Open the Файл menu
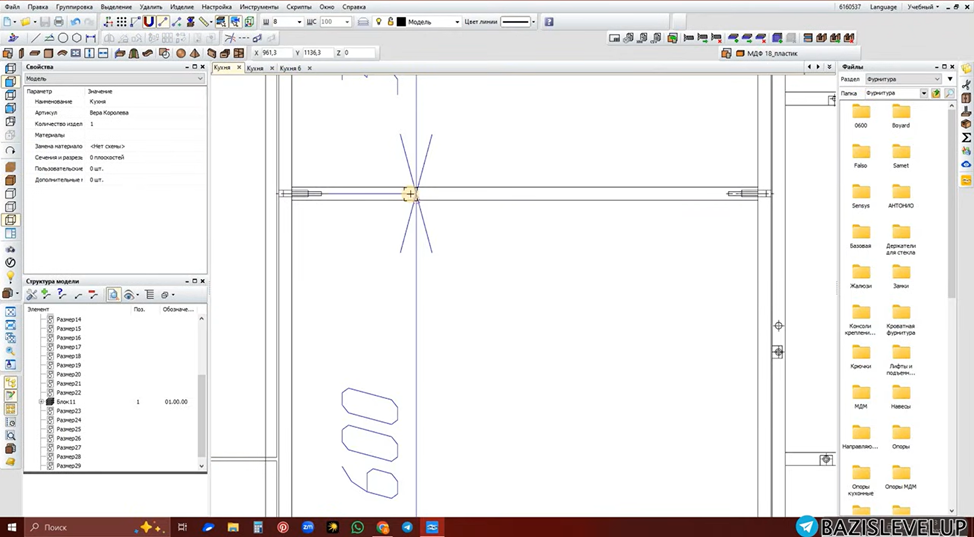 11,7
